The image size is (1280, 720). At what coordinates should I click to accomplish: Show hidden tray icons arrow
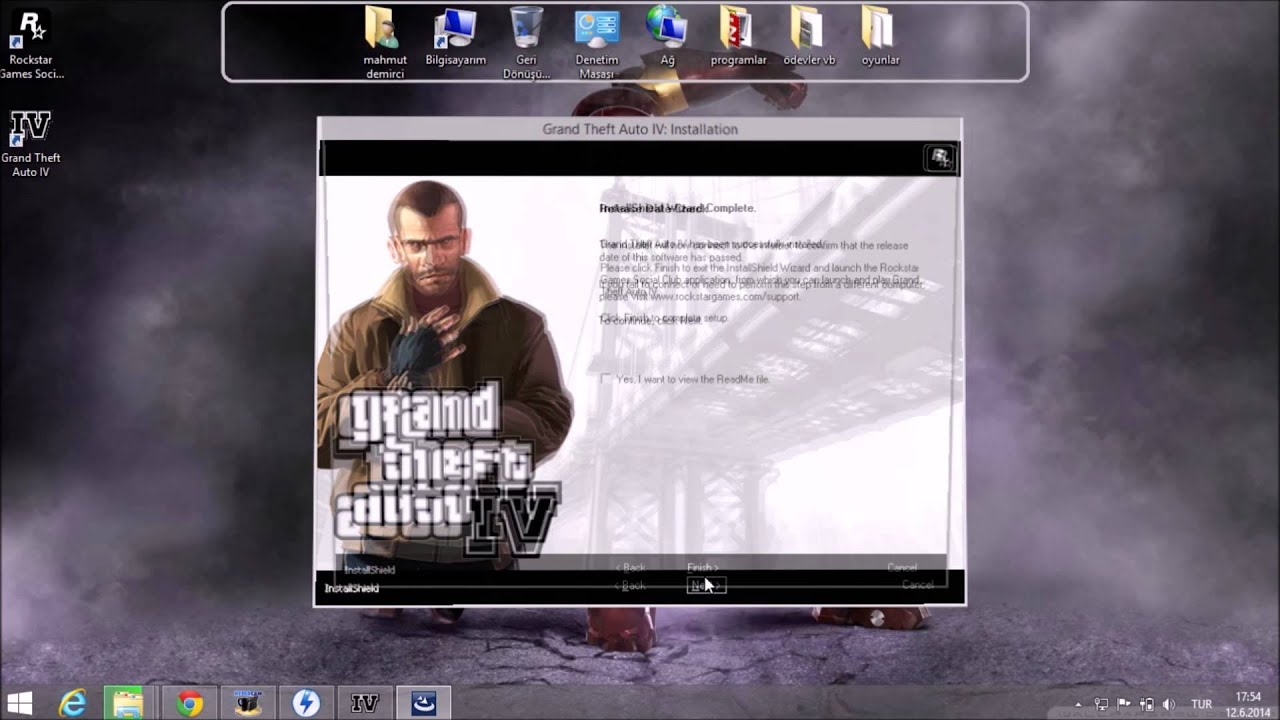coord(1079,704)
